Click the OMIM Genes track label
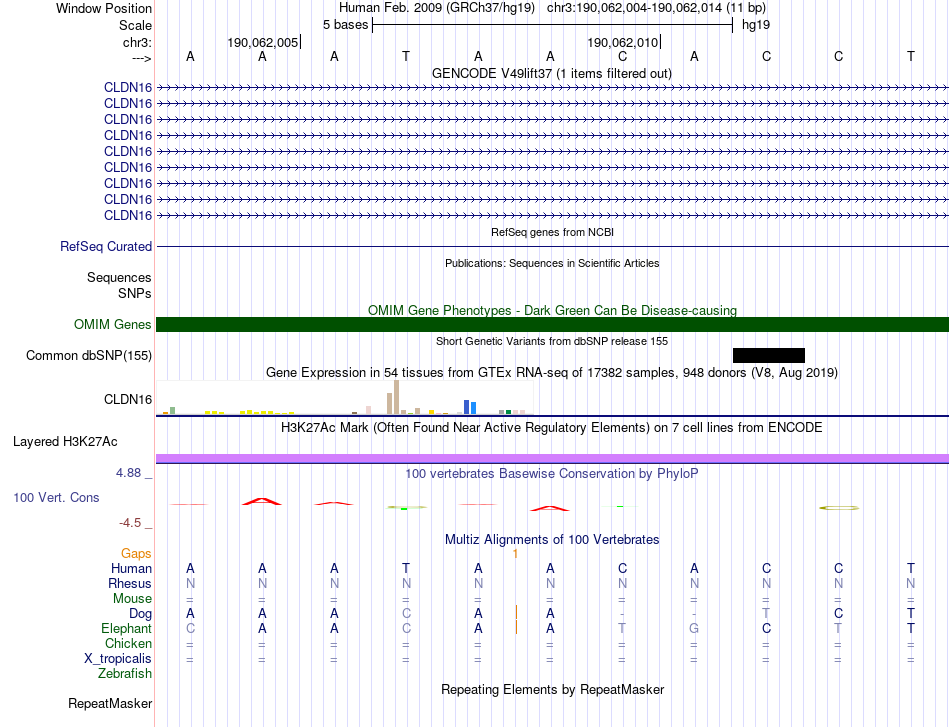Screen dimensions: 950x727 tap(113, 325)
